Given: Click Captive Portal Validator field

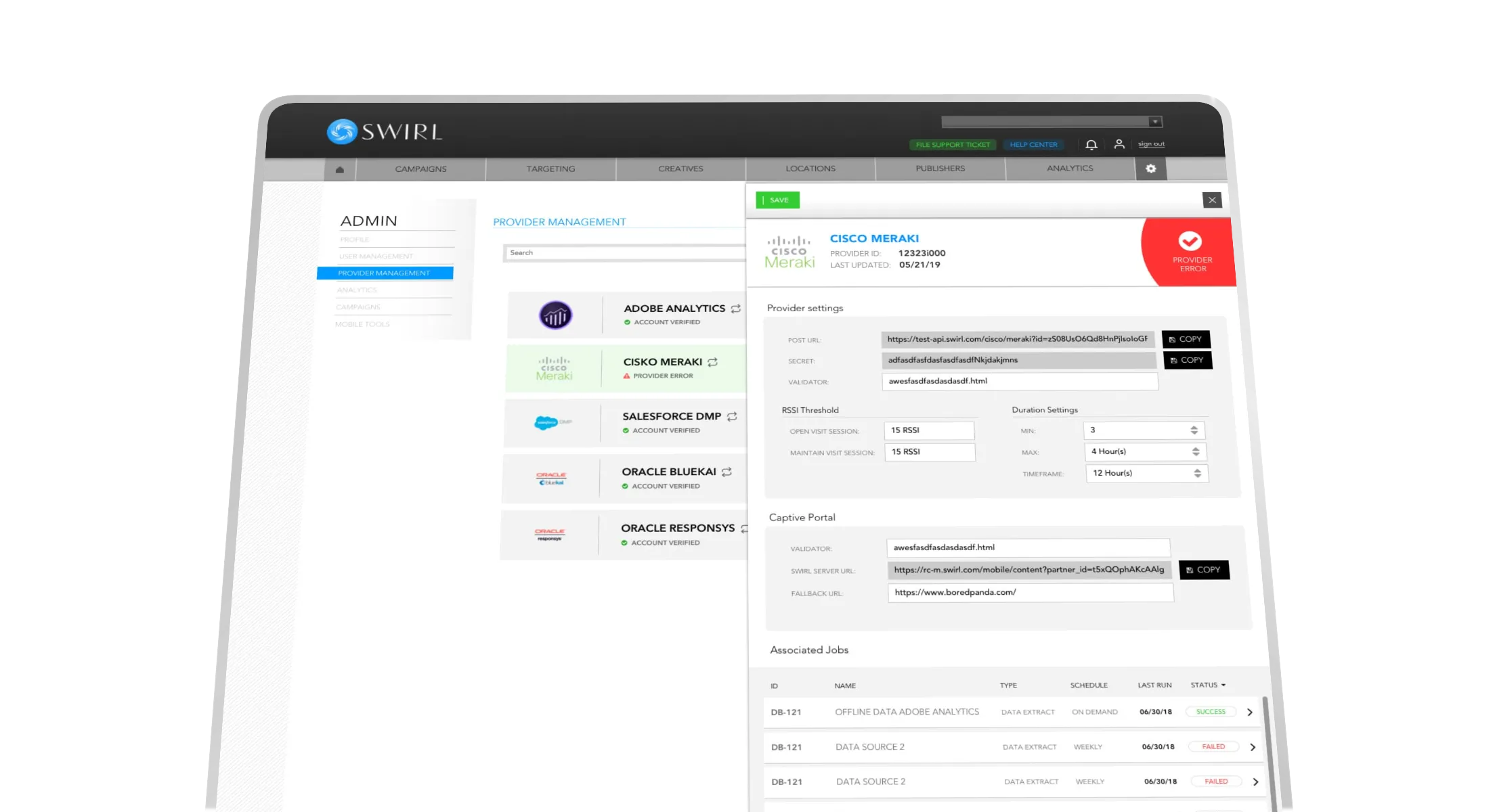Looking at the screenshot, I should pos(1028,547).
